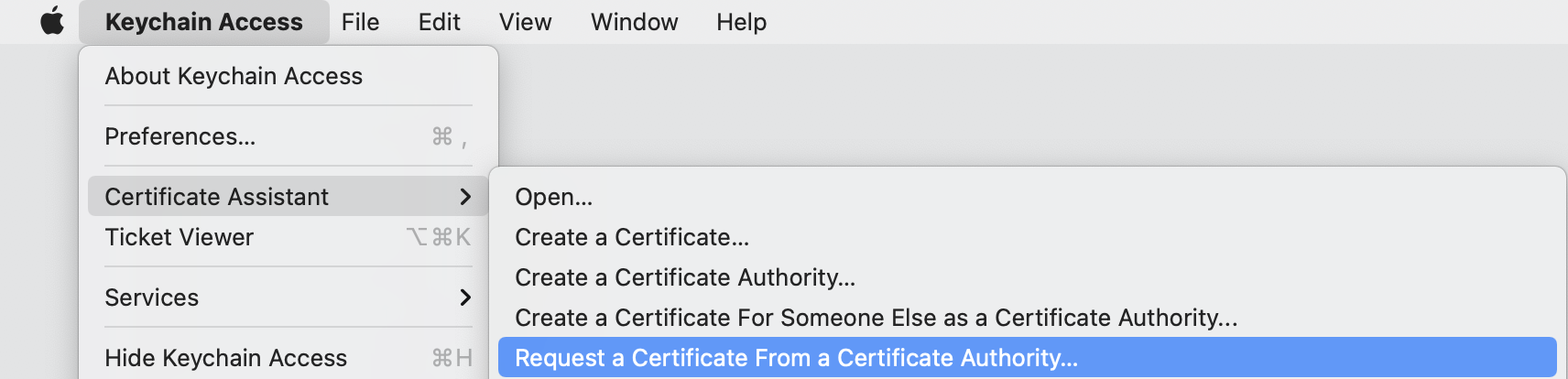Open the Apple menu logo

[52, 21]
